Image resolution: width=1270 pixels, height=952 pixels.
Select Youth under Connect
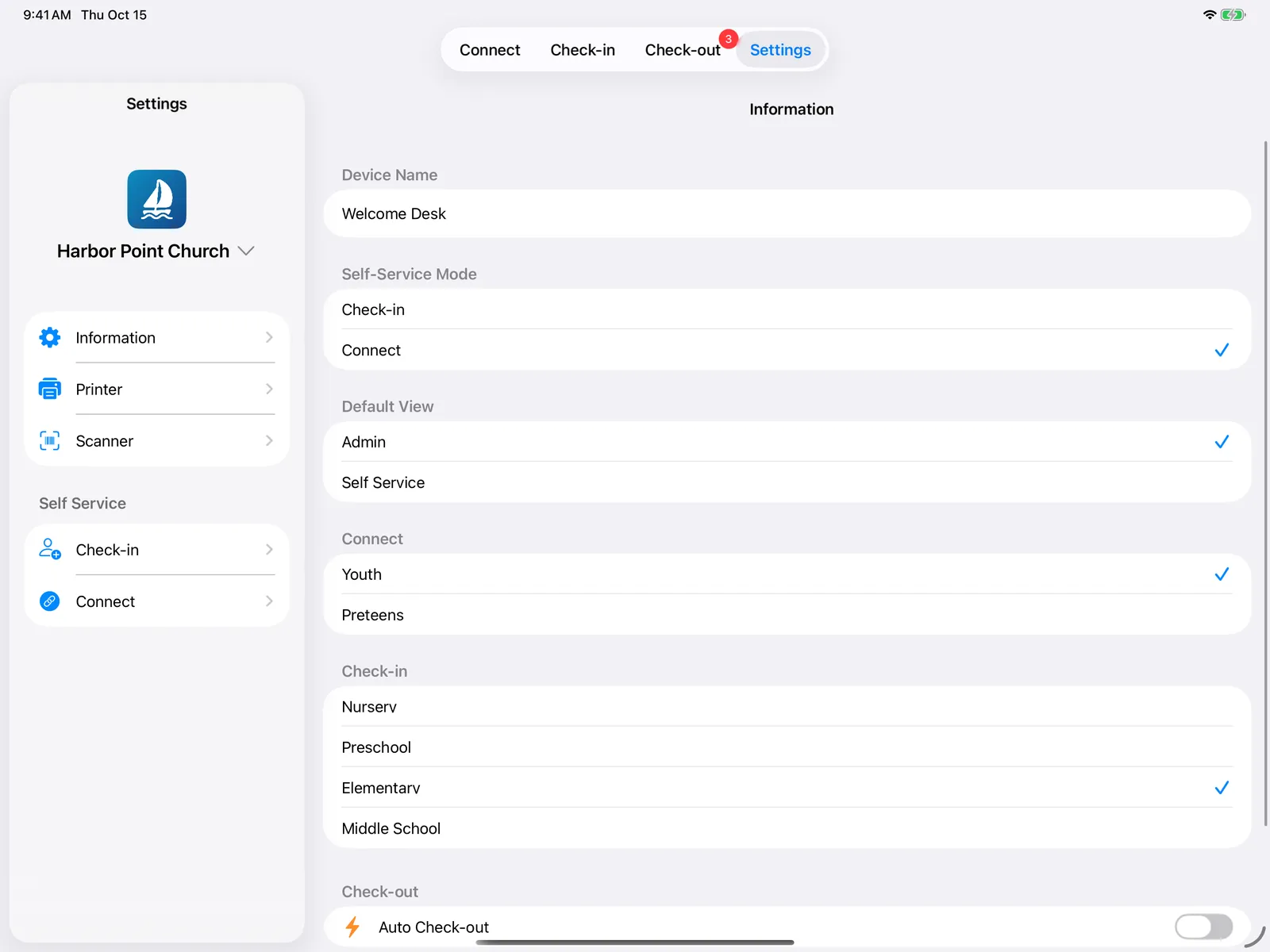coord(787,574)
